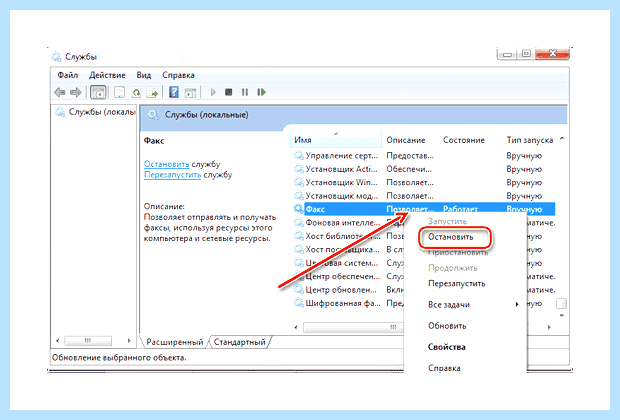This screenshot has width=620, height=420.
Task: Click the Forward arrow in the toolbar
Action: (x=76, y=93)
